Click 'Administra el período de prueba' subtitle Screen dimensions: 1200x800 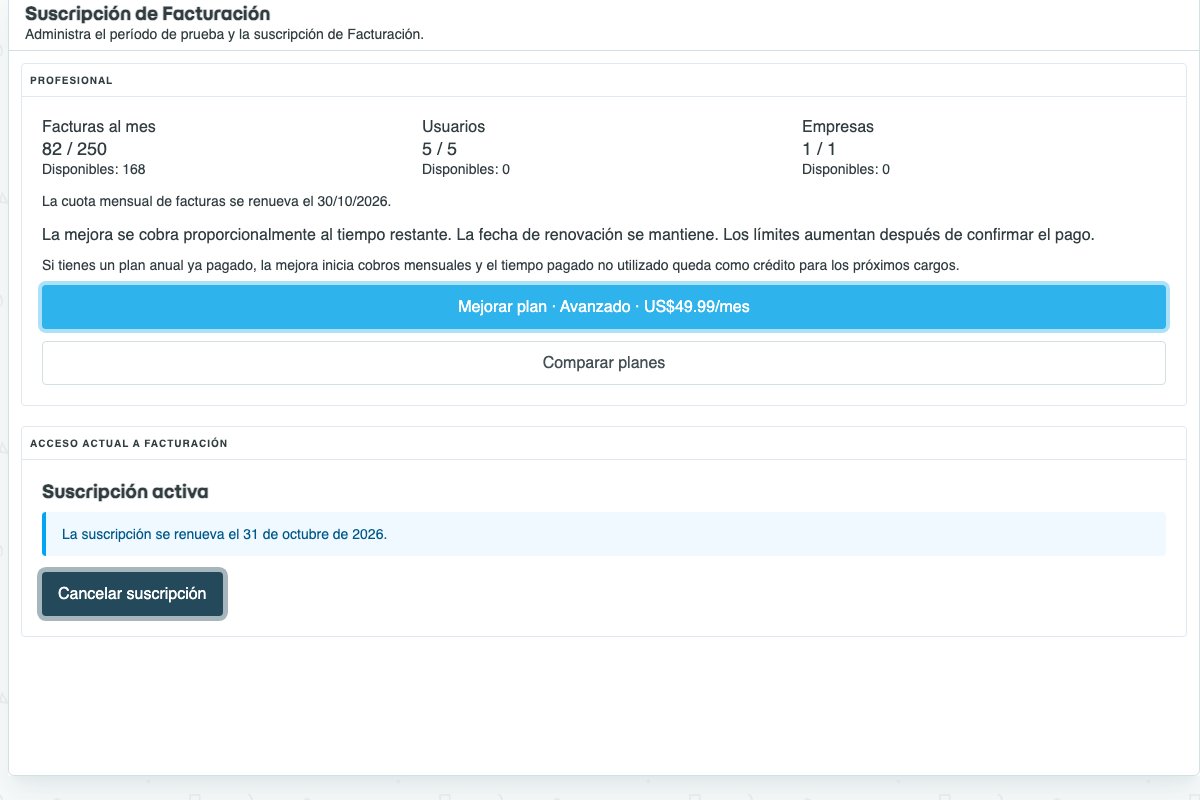224,34
